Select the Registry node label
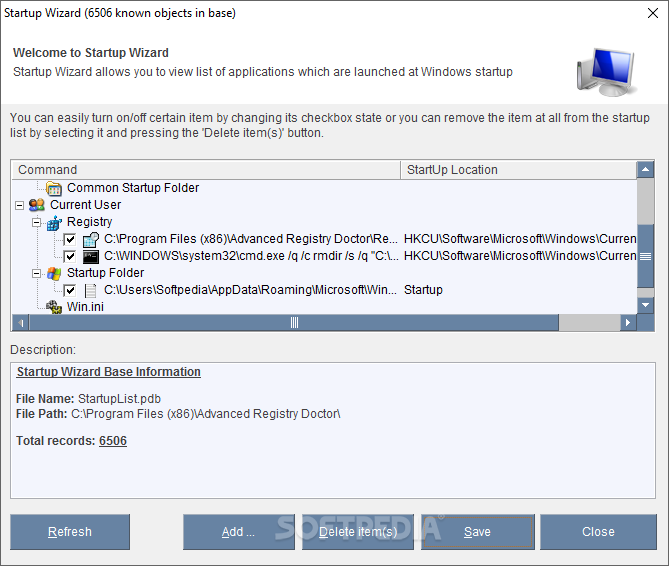 pyautogui.click(x=90, y=222)
